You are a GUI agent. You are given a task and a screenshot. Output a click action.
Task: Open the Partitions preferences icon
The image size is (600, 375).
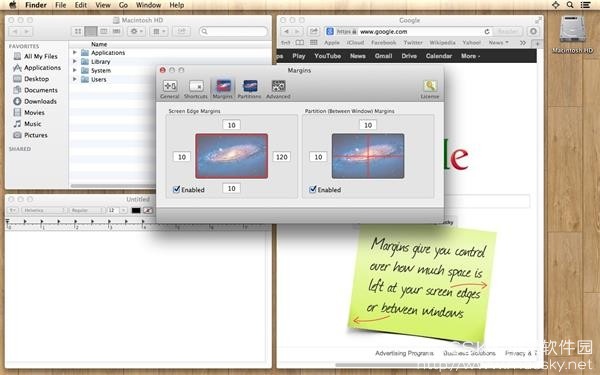pyautogui.click(x=249, y=89)
